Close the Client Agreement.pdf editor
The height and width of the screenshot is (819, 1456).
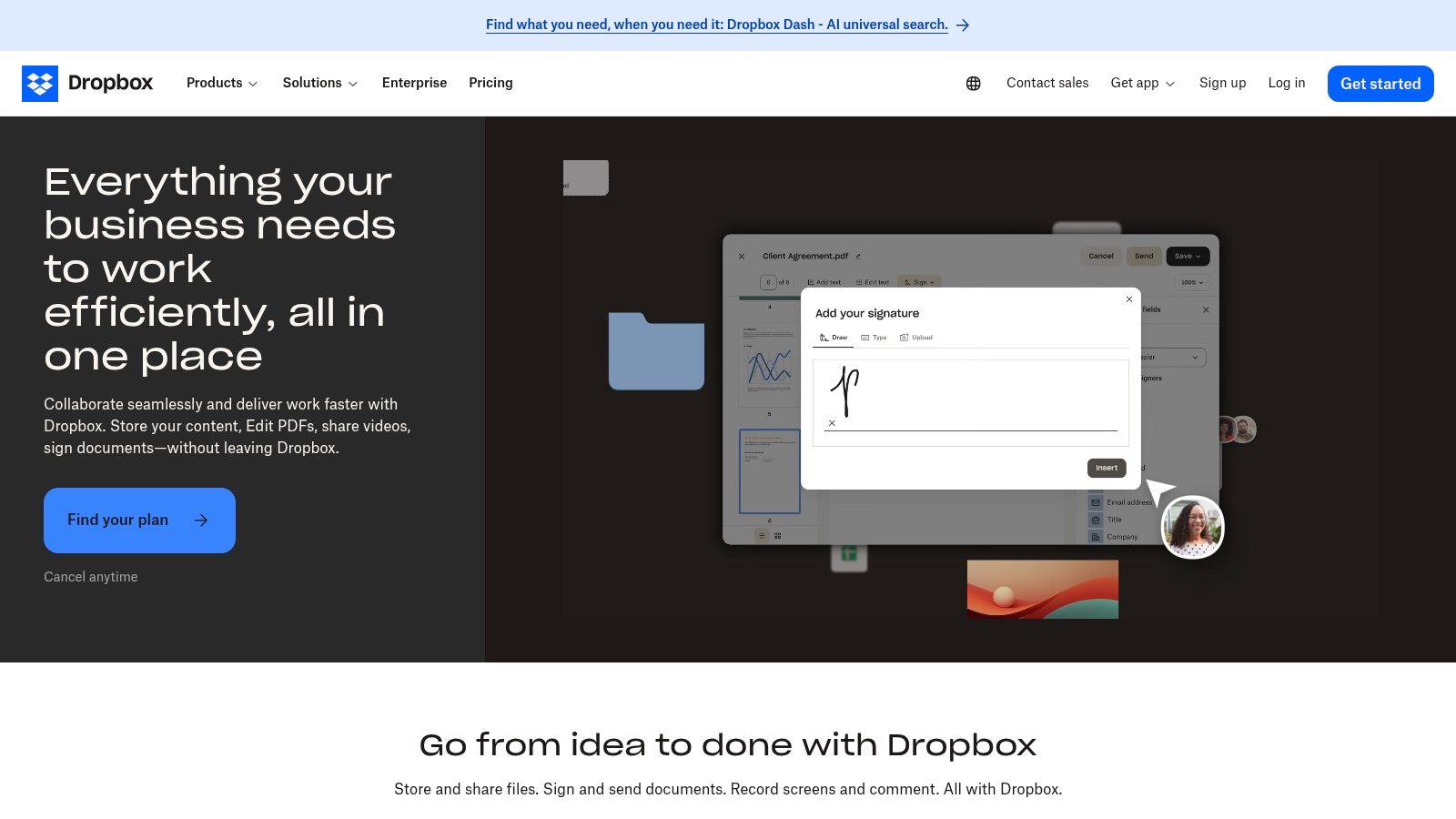coord(742,257)
